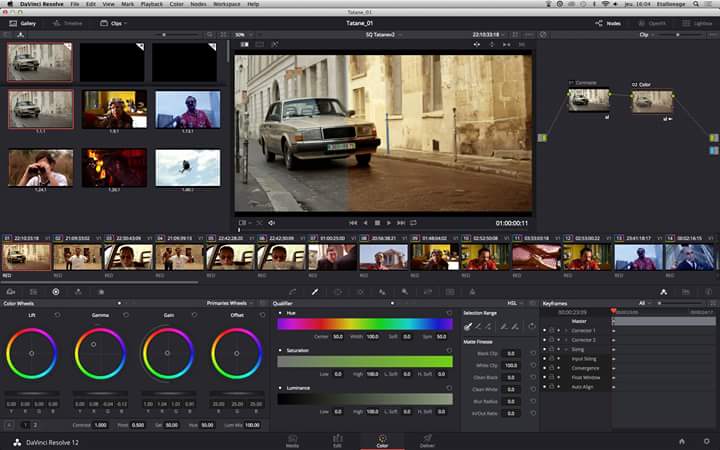Open the Key palette

405,292
